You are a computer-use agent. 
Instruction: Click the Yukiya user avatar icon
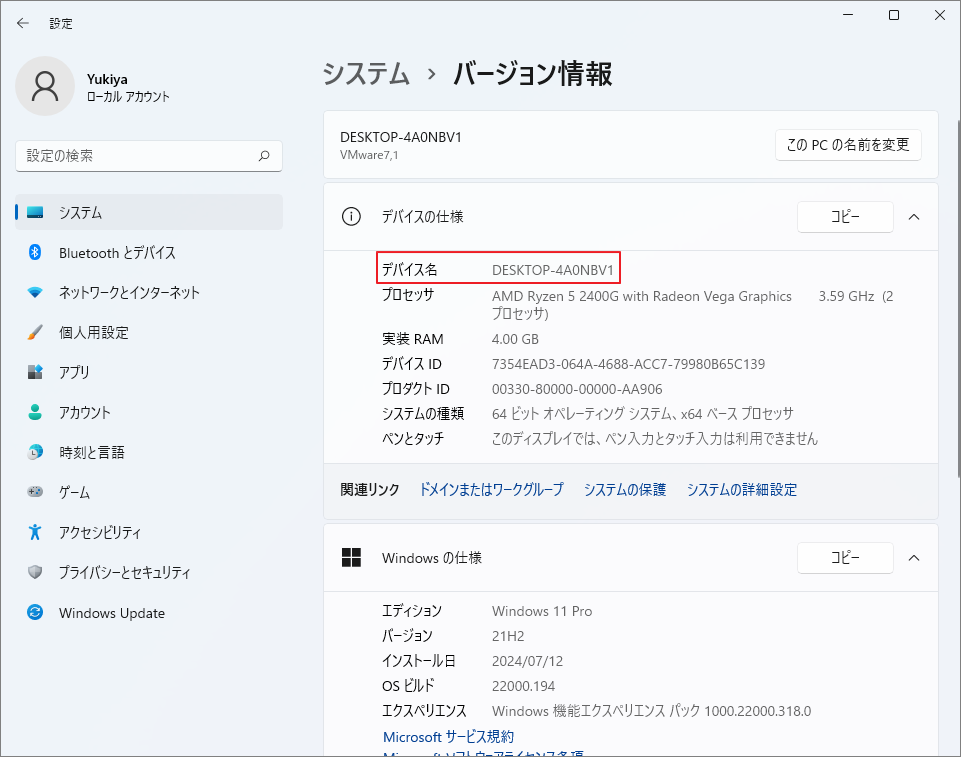45,86
